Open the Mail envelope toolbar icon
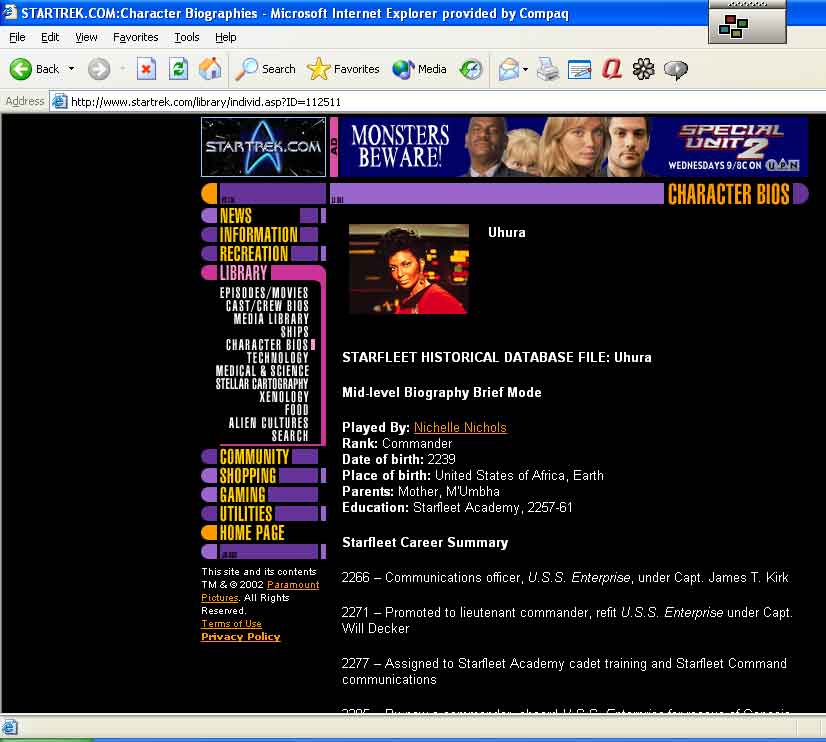Image resolution: width=826 pixels, height=742 pixels. (509, 69)
